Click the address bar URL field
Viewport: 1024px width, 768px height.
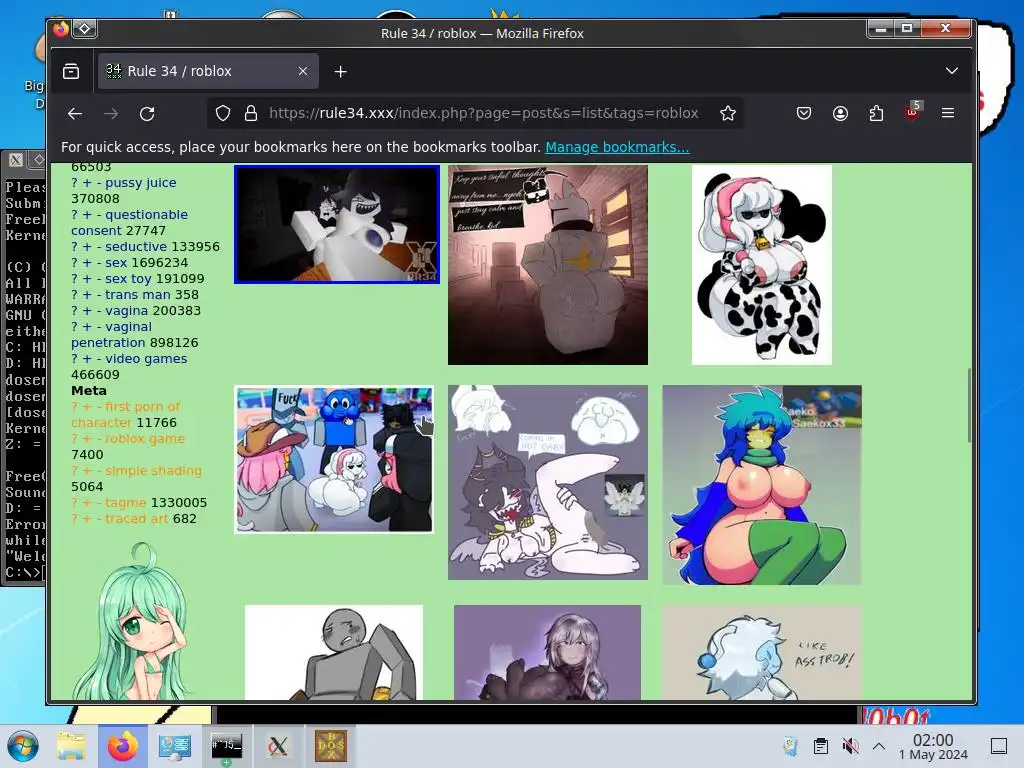point(483,114)
